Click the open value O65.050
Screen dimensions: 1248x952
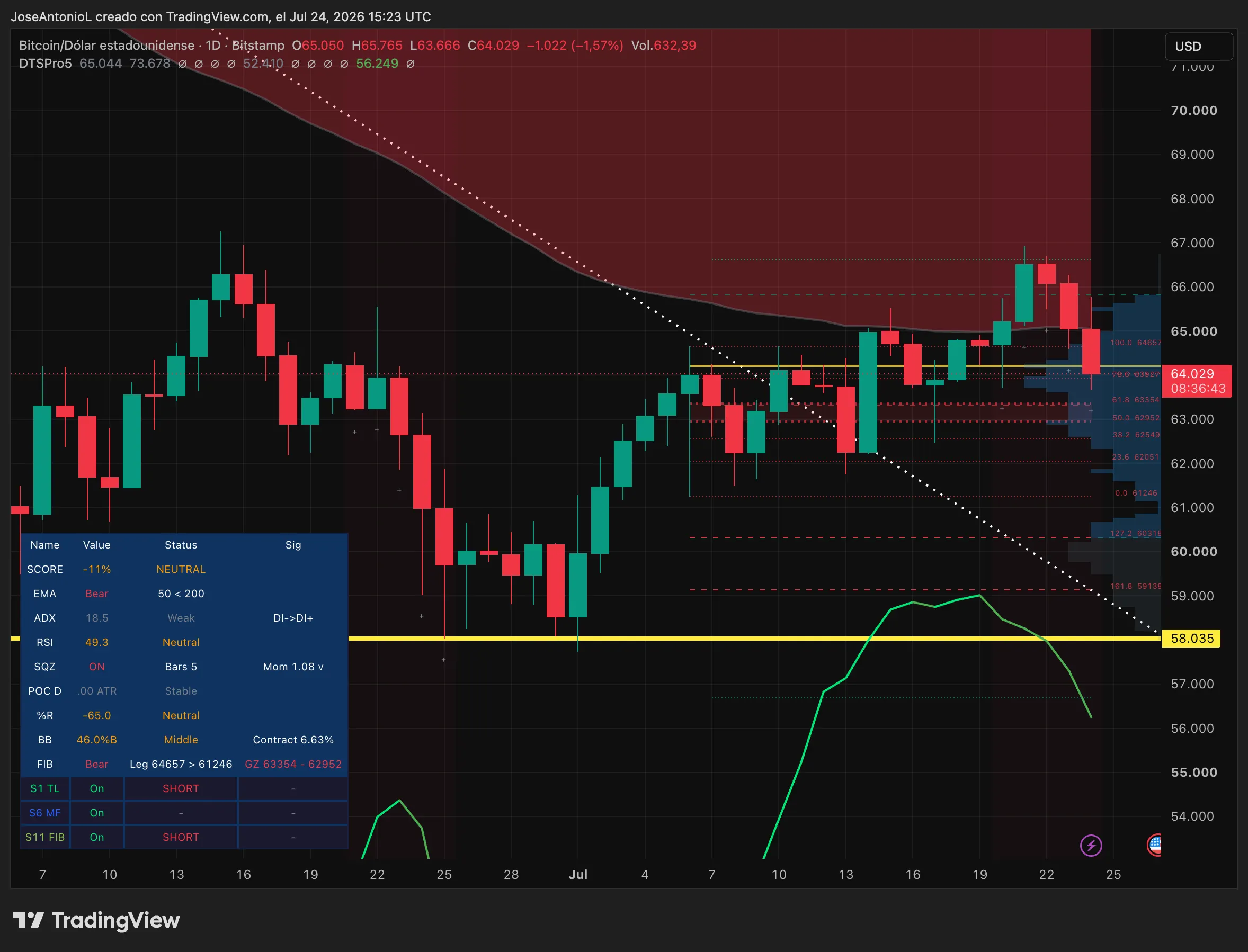coord(318,46)
